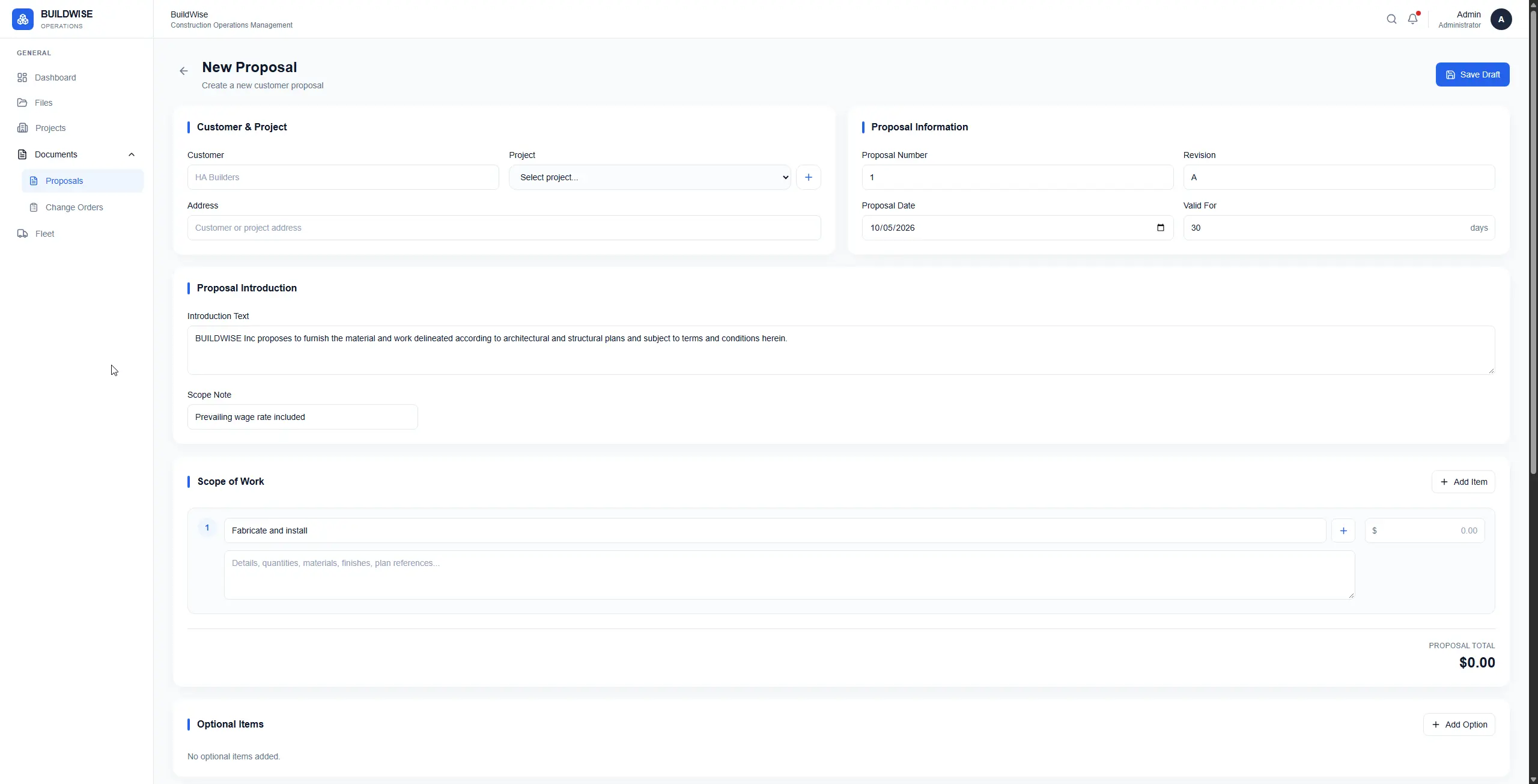Open the Dashboard page
Image resolution: width=1538 pixels, height=784 pixels.
[x=77, y=77]
